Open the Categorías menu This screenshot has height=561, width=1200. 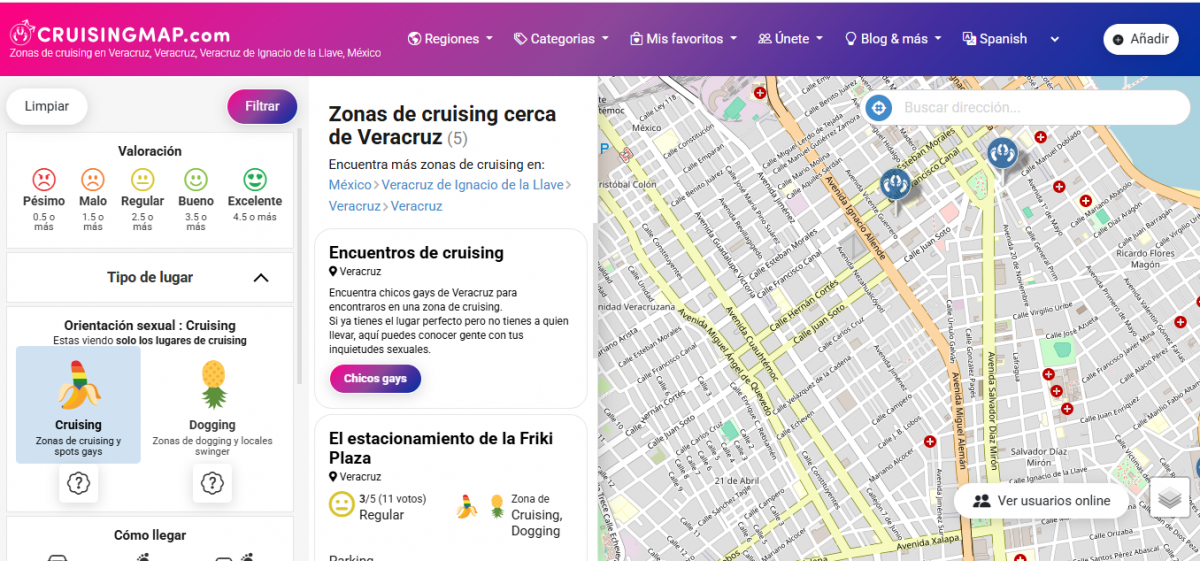coord(561,39)
